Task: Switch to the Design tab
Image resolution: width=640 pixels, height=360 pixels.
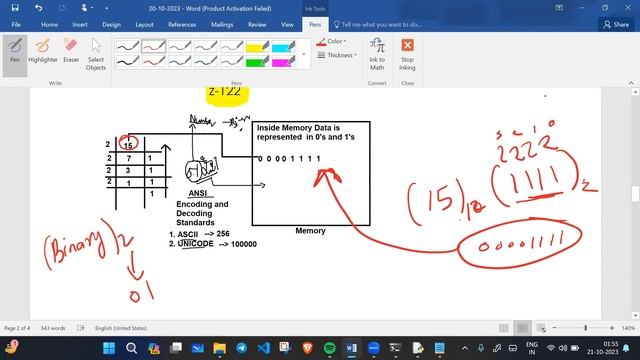Action: coord(111,24)
